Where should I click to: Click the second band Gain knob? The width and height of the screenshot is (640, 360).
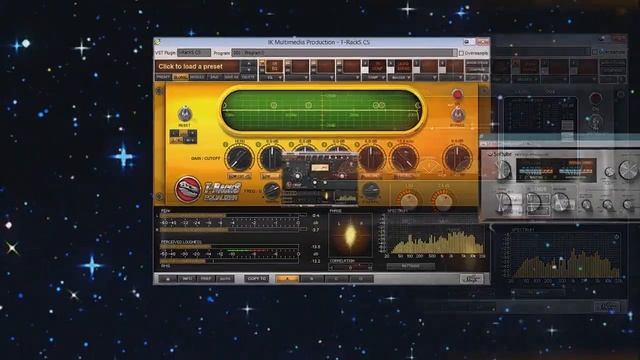tap(272, 158)
